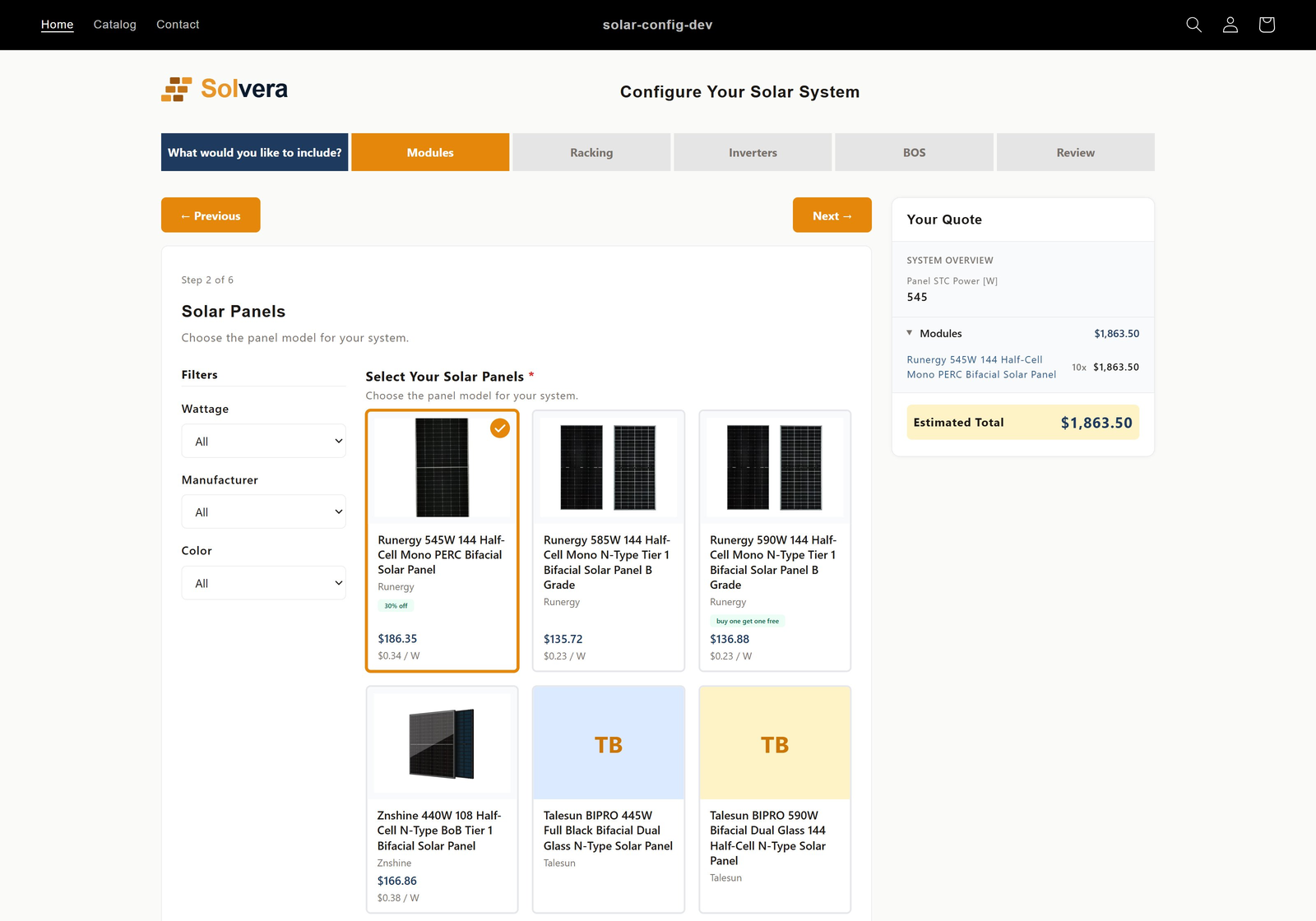The width and height of the screenshot is (1316, 921).
Task: Click the $135.72 price on Runergy 585W
Action: tap(563, 639)
